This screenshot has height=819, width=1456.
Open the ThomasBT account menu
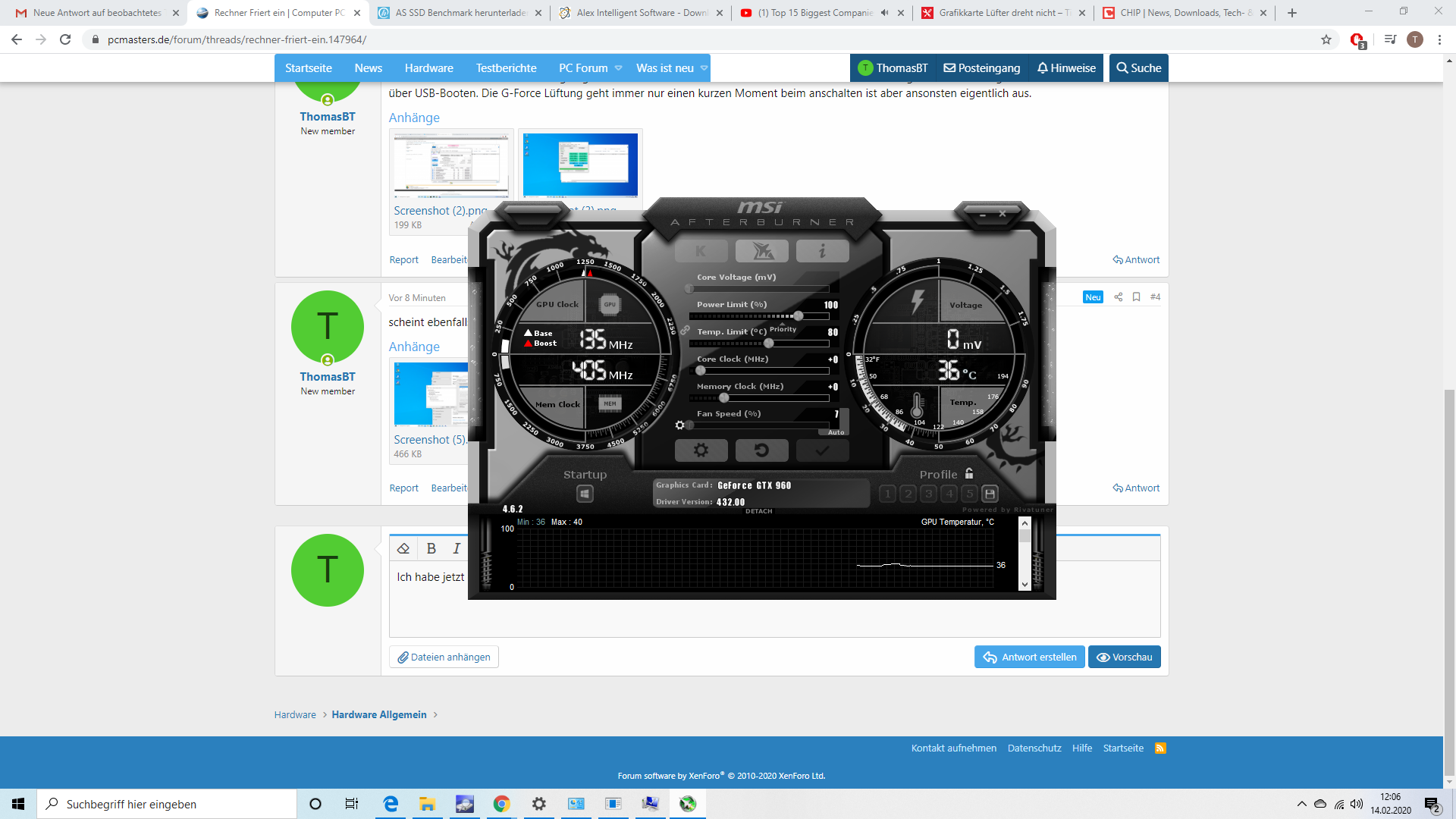coord(893,68)
